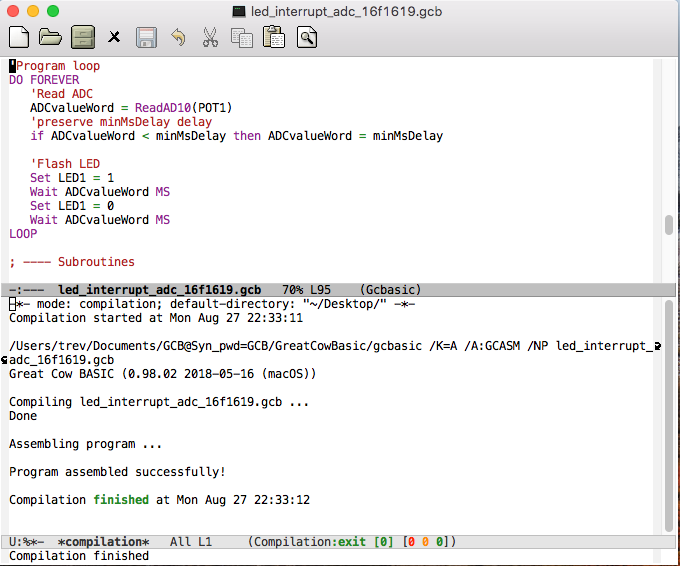Click the buffer name in editor mode line
Screen dimensions: 680x566
click(160, 290)
